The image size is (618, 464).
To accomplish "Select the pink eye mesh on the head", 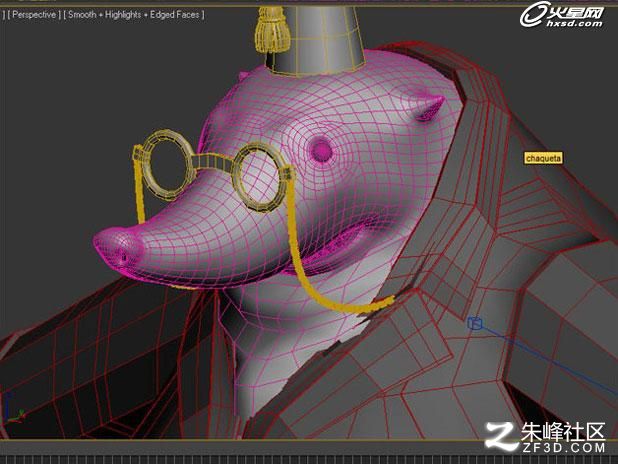I will click(x=321, y=150).
